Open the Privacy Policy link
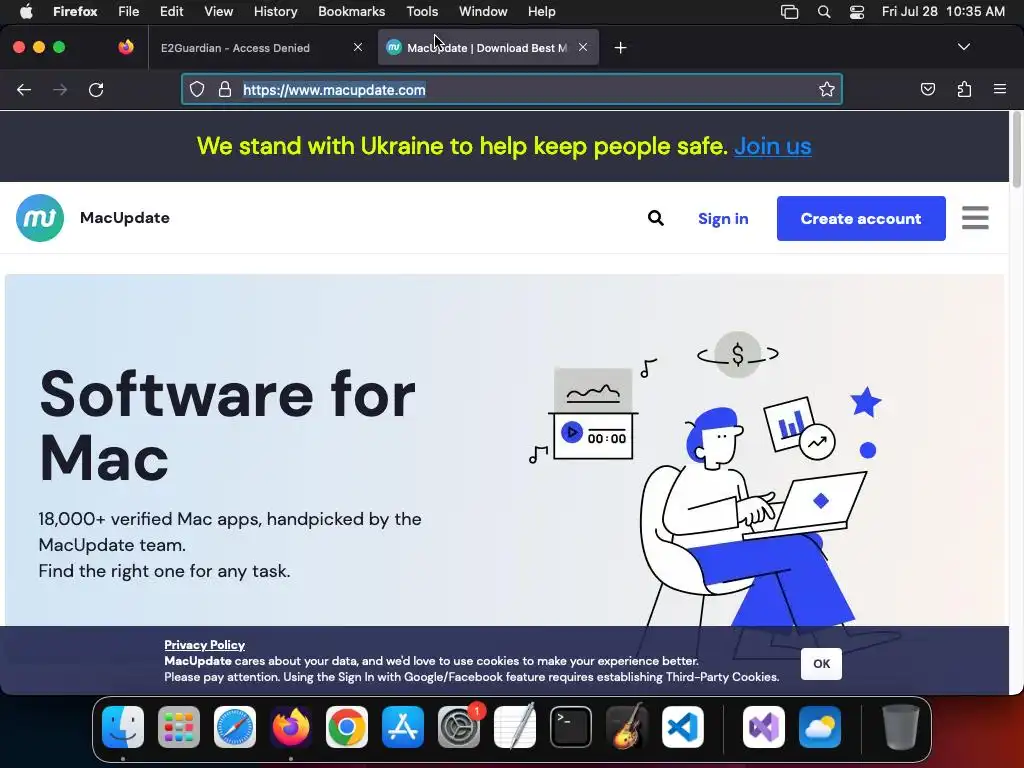This screenshot has height=768, width=1024. [204, 645]
